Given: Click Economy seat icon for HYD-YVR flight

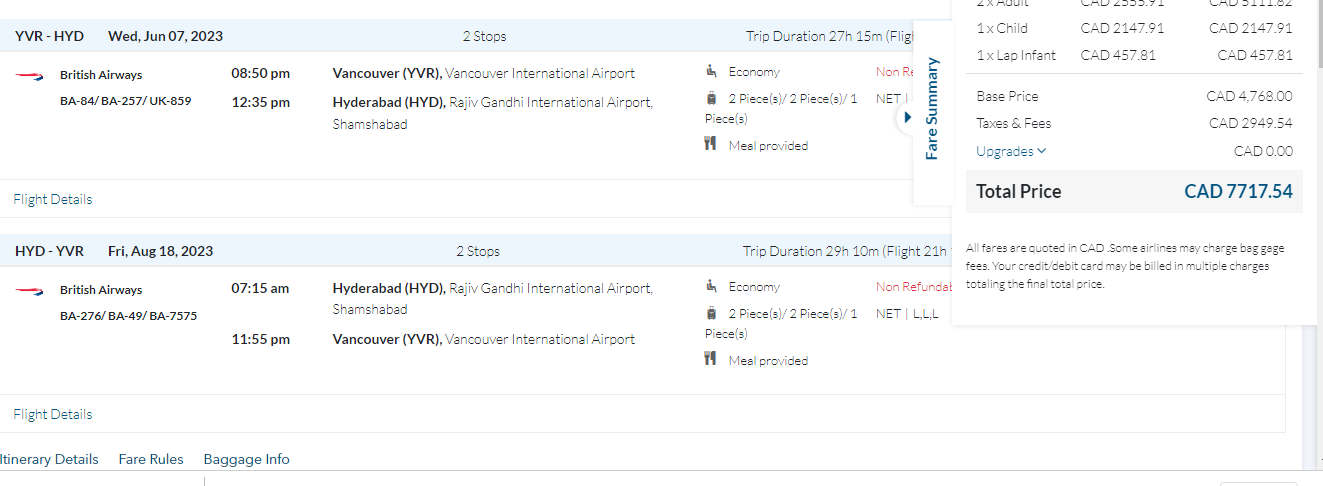Looking at the screenshot, I should pyautogui.click(x=711, y=287).
